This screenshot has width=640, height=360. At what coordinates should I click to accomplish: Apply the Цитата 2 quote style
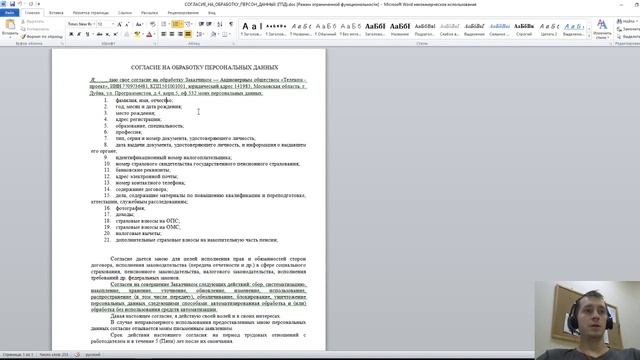pyautogui.click(x=549, y=29)
